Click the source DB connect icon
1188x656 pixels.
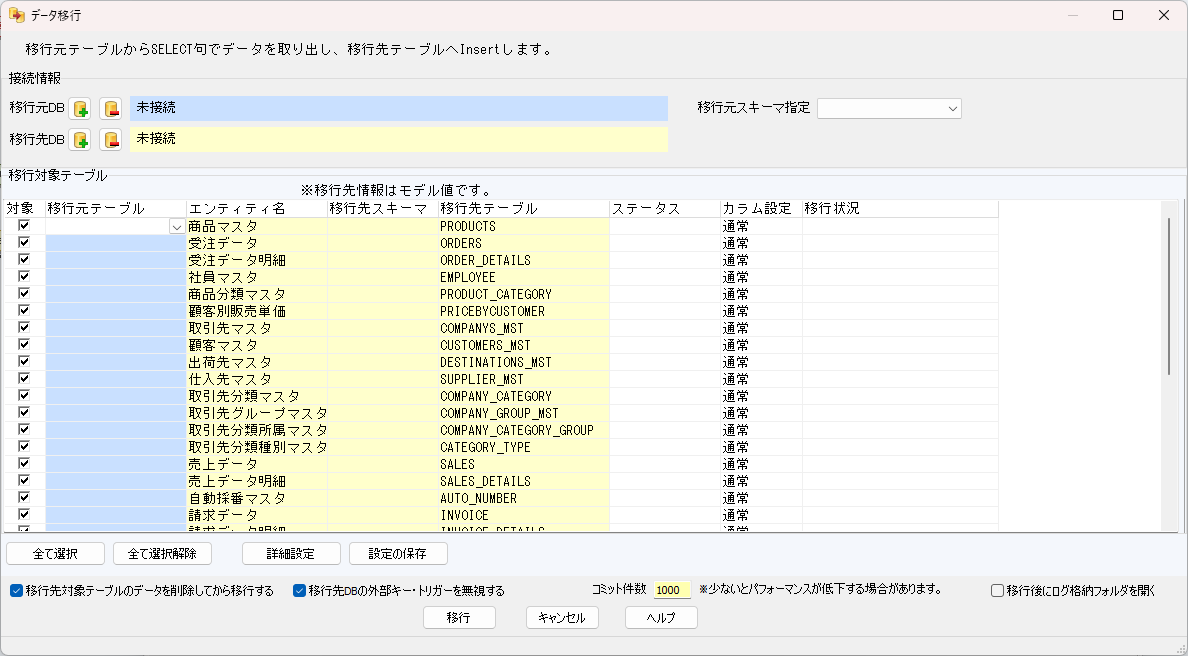click(x=80, y=108)
